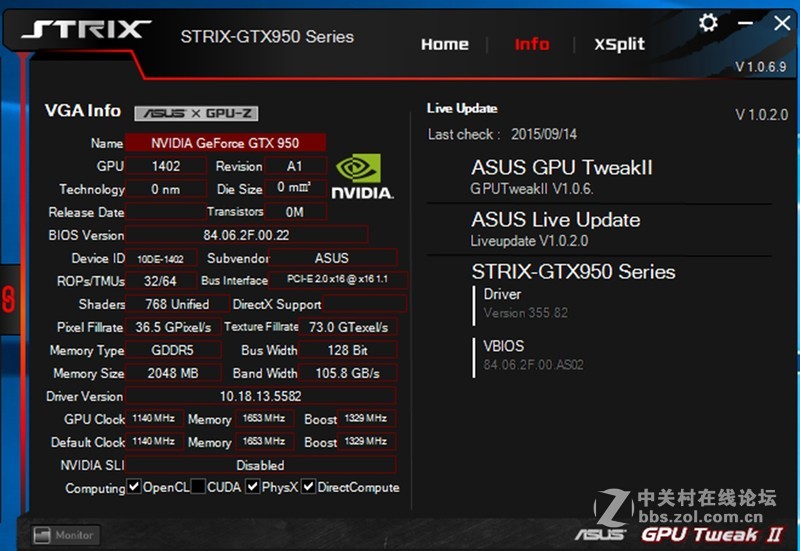Open the Monitor panel button
The image size is (800, 551).
pos(65,535)
